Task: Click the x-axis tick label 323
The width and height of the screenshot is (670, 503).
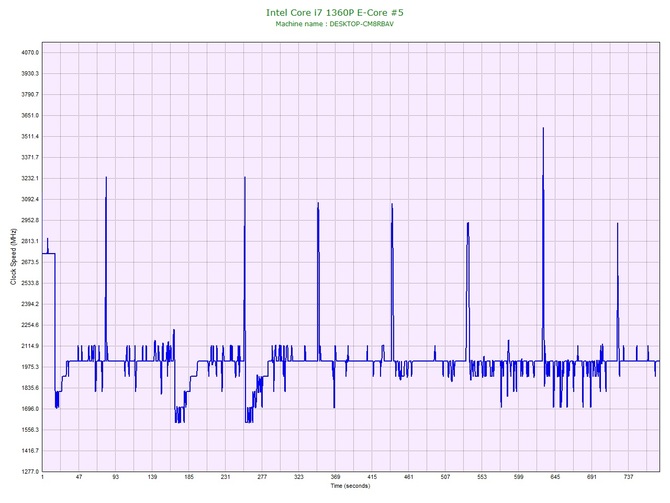Action: pyautogui.click(x=299, y=477)
